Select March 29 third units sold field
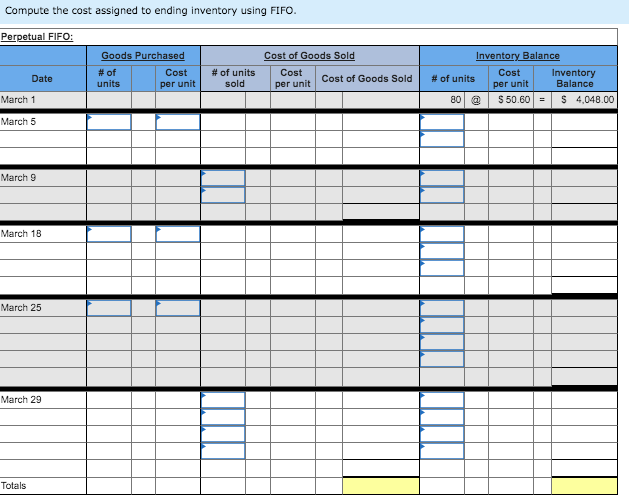The height and width of the screenshot is (503, 629). tap(223, 434)
